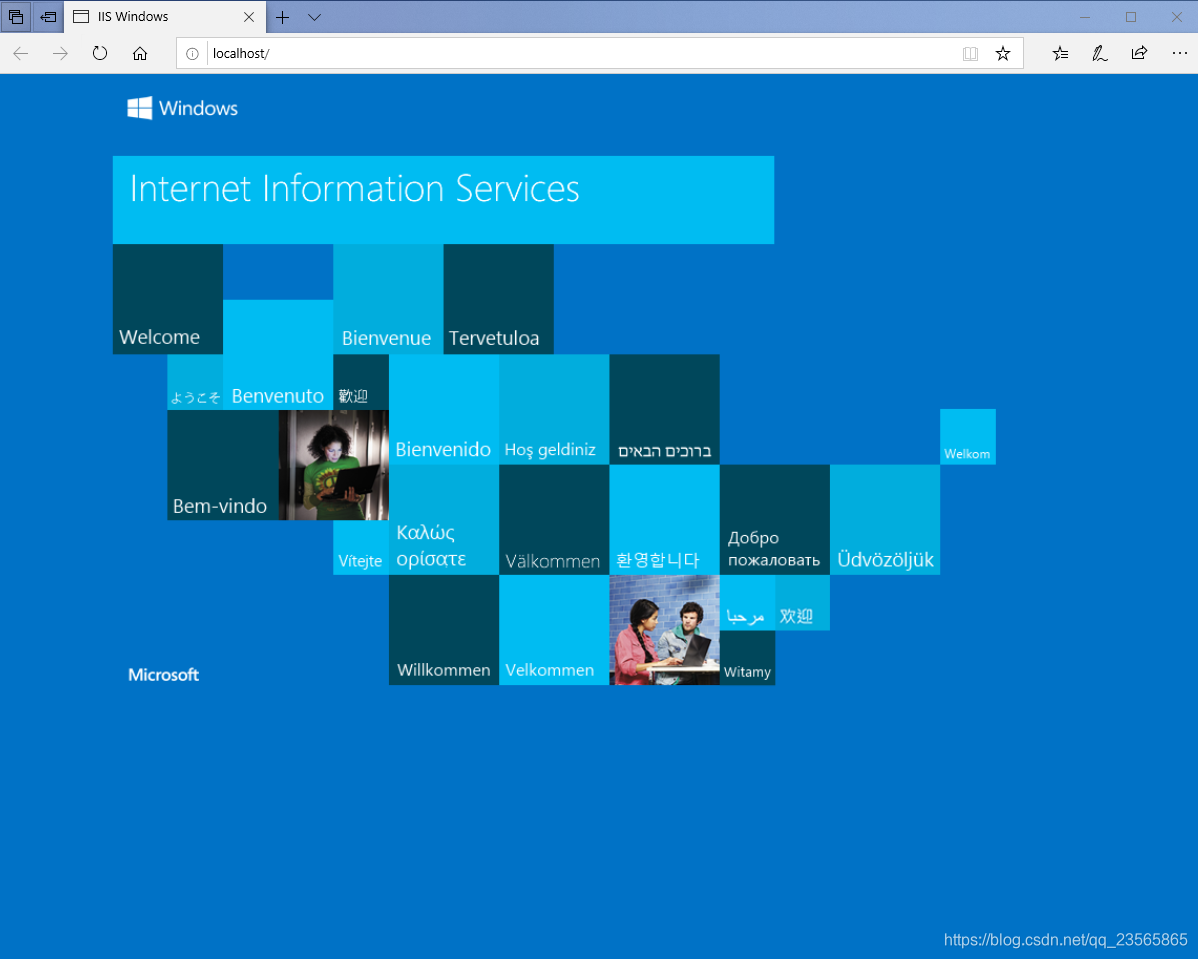Viewport: 1198px width, 959px height.
Task: Close the browser window
Action: [x=1177, y=17]
